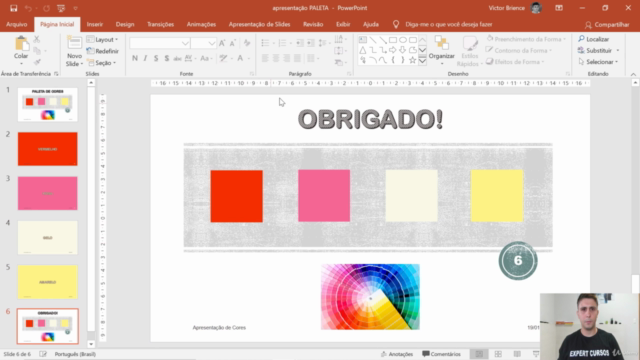The image size is (640, 360).
Task: Click the Selecionar button
Action: point(598,62)
